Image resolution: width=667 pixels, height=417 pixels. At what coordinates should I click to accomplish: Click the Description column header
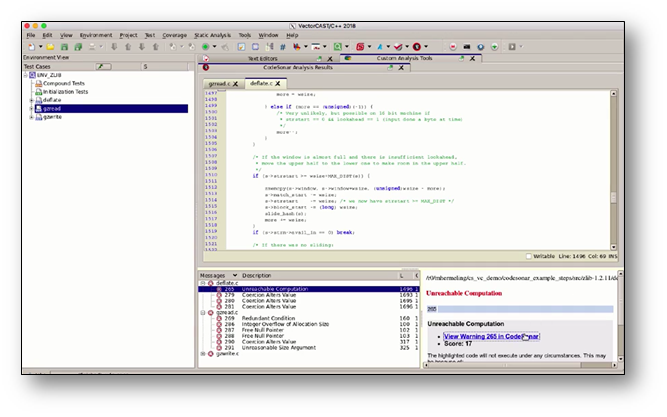[256, 275]
